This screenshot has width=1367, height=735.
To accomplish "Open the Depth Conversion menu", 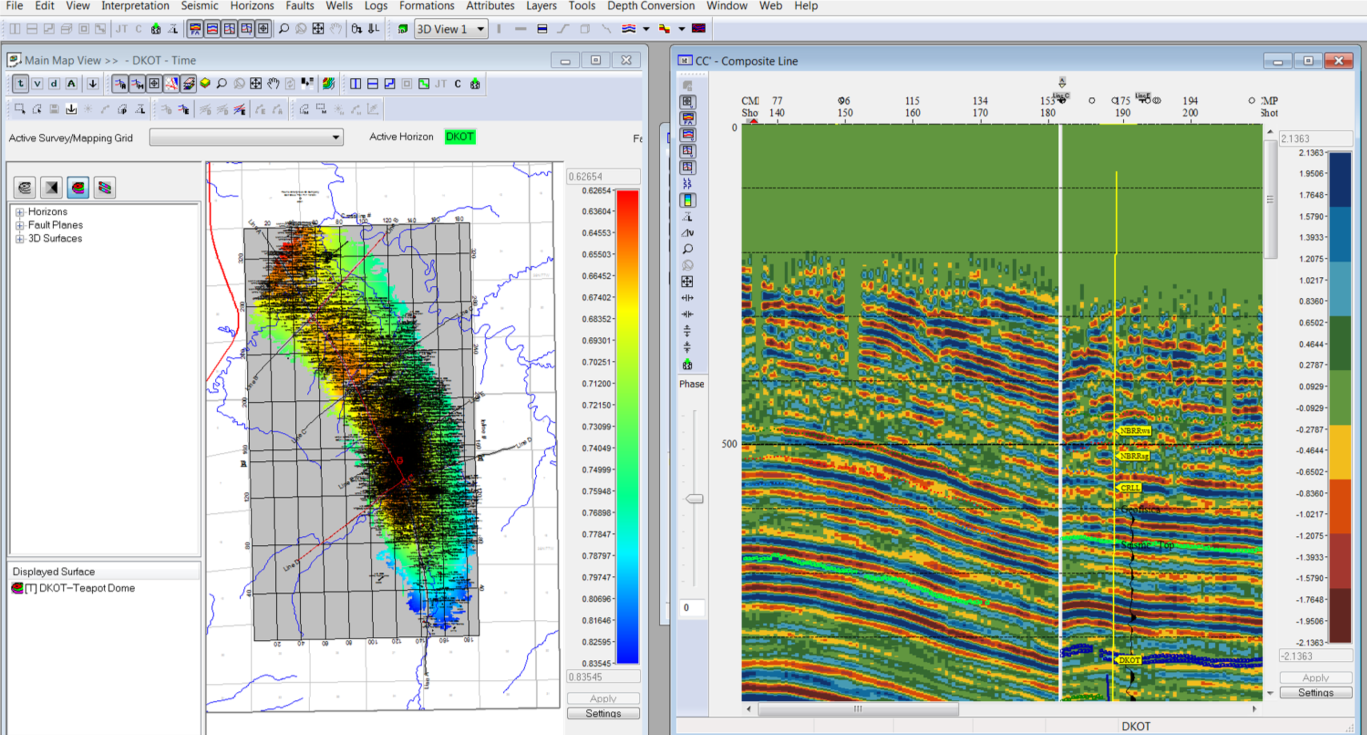I will click(x=651, y=6).
